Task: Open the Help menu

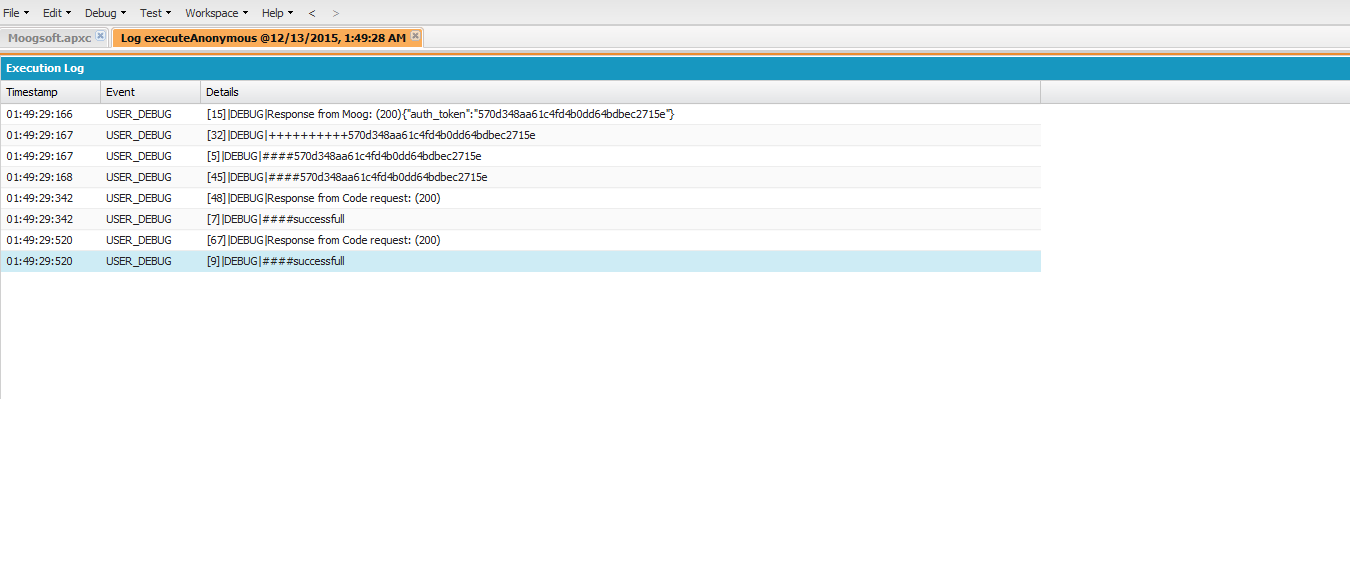Action: [277, 13]
